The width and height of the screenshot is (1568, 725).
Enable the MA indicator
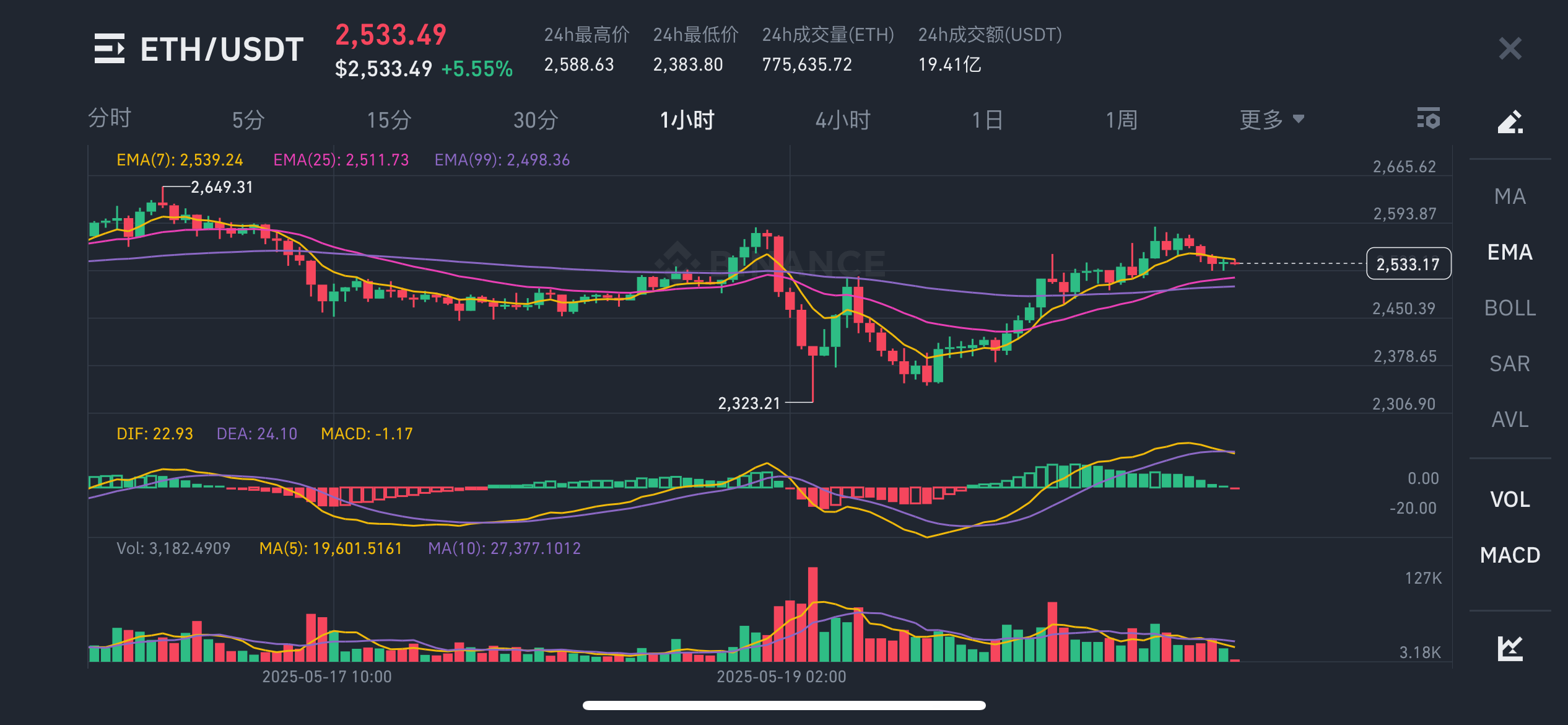1510,196
